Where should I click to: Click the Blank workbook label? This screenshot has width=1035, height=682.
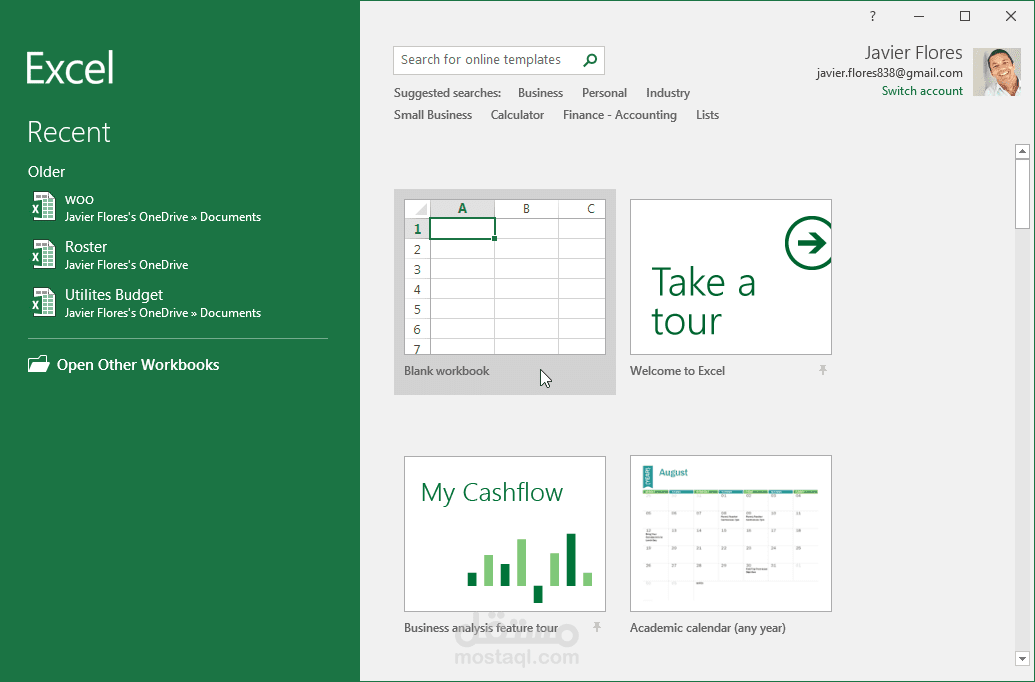click(x=446, y=370)
